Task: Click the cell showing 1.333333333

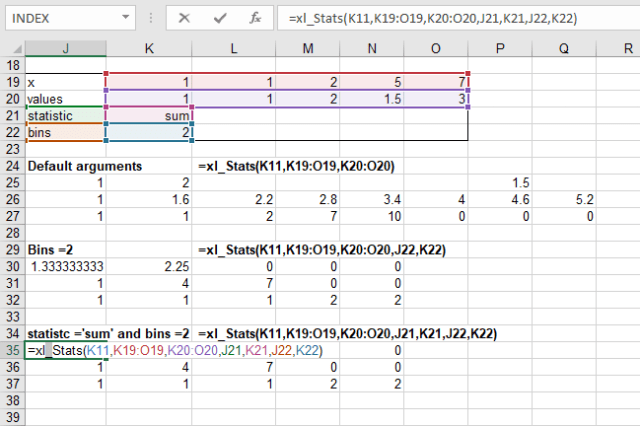Action: pyautogui.click(x=65, y=266)
